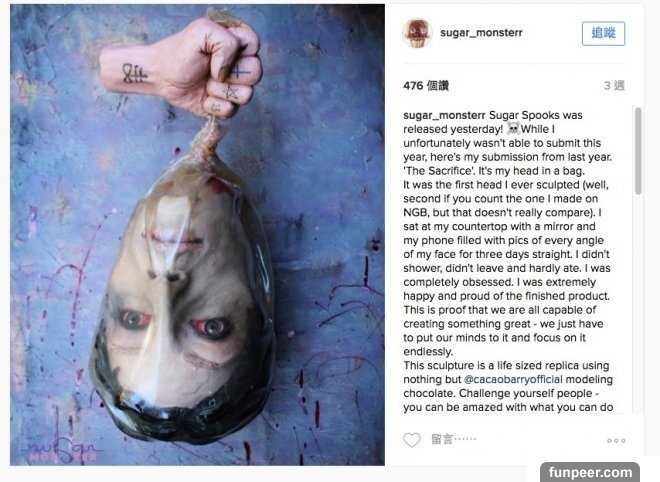This screenshot has width=660, height=482.
Task: Follow sugar_monsterr with the 追蹤 button
Action: tap(603, 33)
